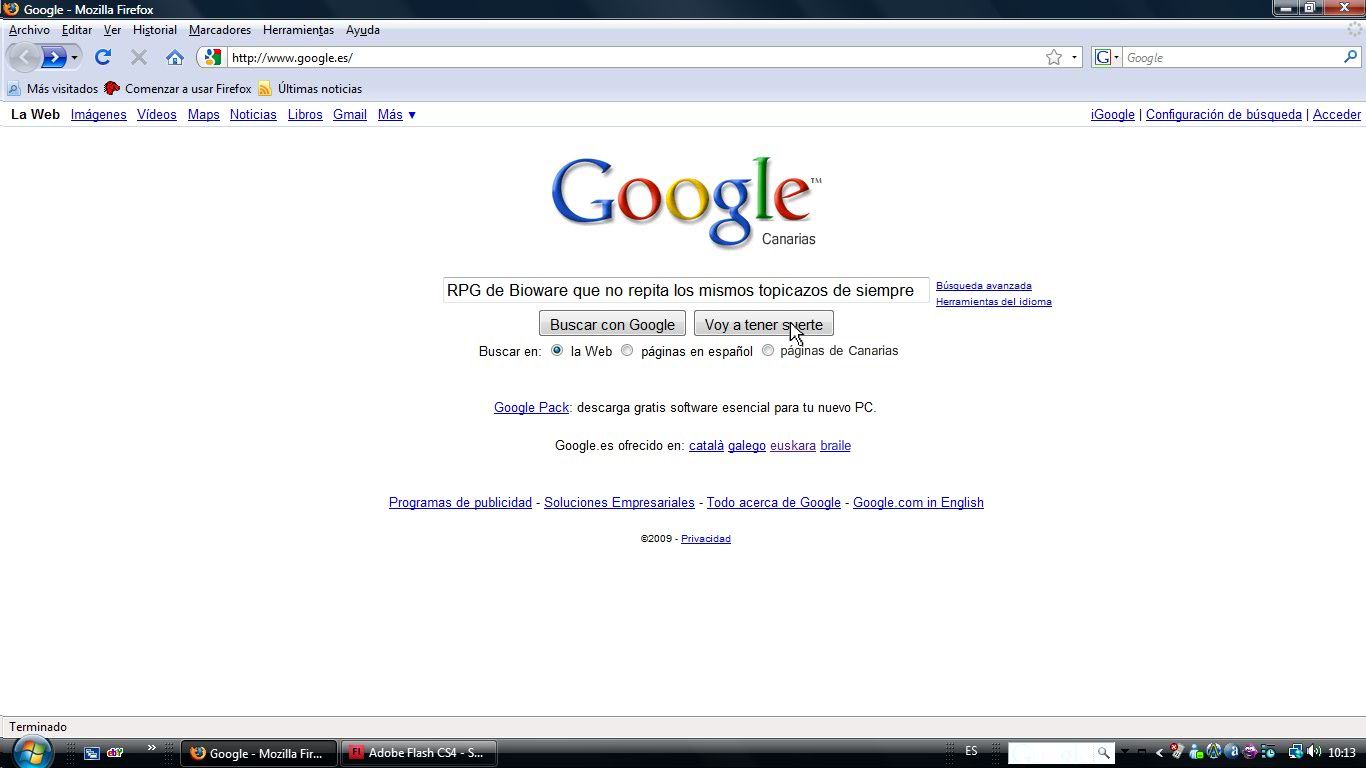Open the Gmail link
Image resolution: width=1366 pixels, height=768 pixels.
tap(350, 115)
